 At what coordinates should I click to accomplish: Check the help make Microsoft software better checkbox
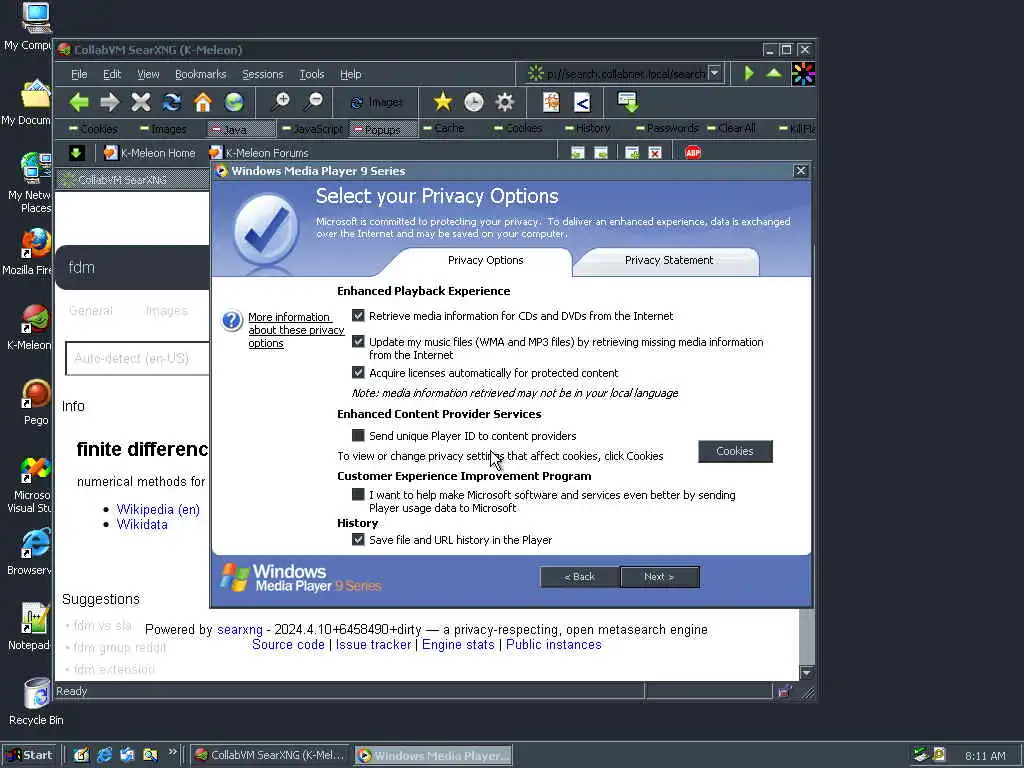358,494
